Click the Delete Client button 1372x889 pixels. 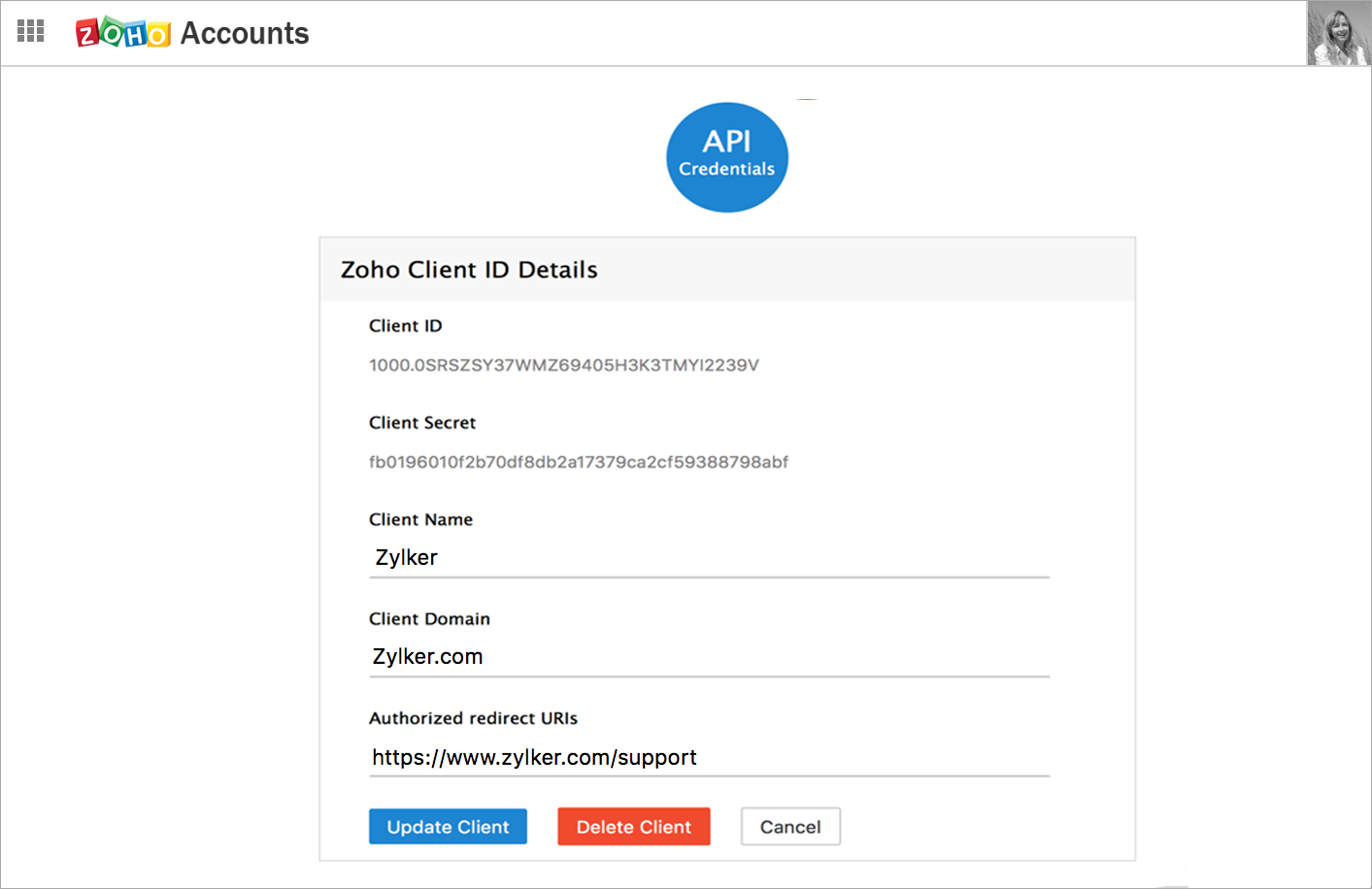pyautogui.click(x=633, y=826)
